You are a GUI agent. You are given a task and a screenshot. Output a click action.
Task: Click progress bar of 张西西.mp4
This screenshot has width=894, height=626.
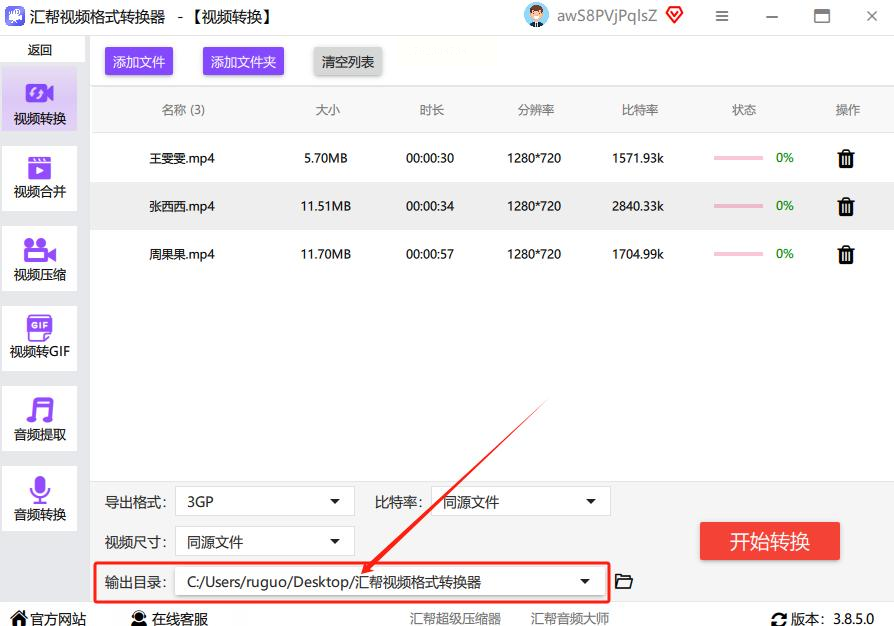pos(738,206)
